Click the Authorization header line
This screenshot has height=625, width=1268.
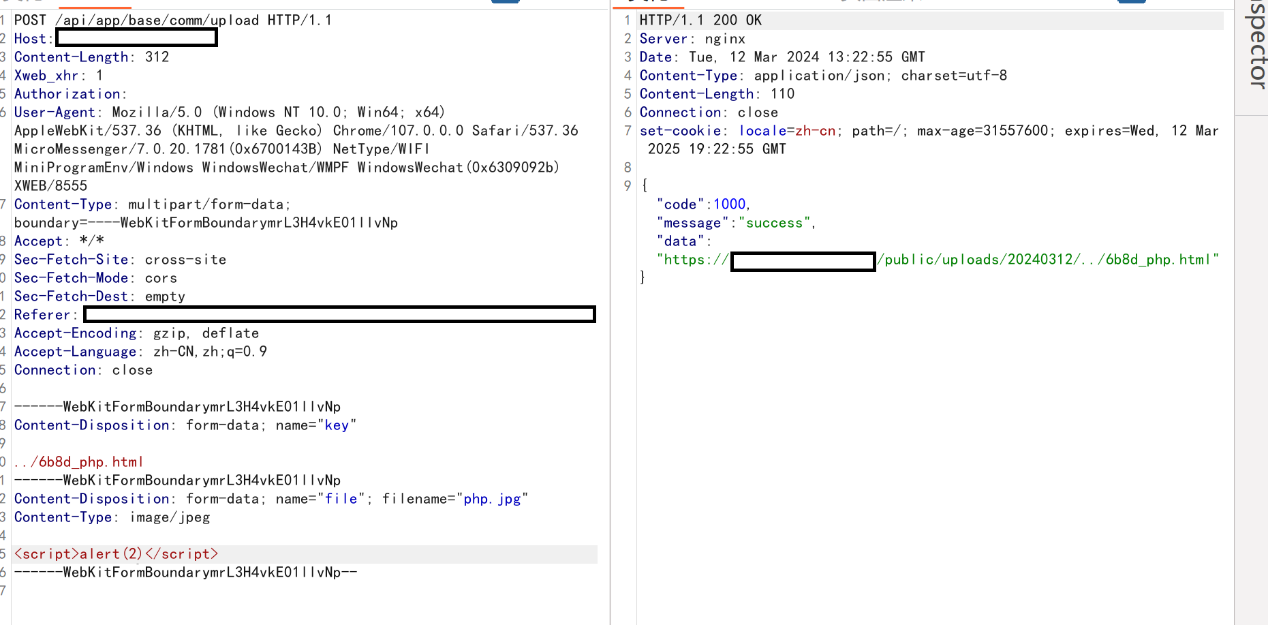click(x=70, y=94)
